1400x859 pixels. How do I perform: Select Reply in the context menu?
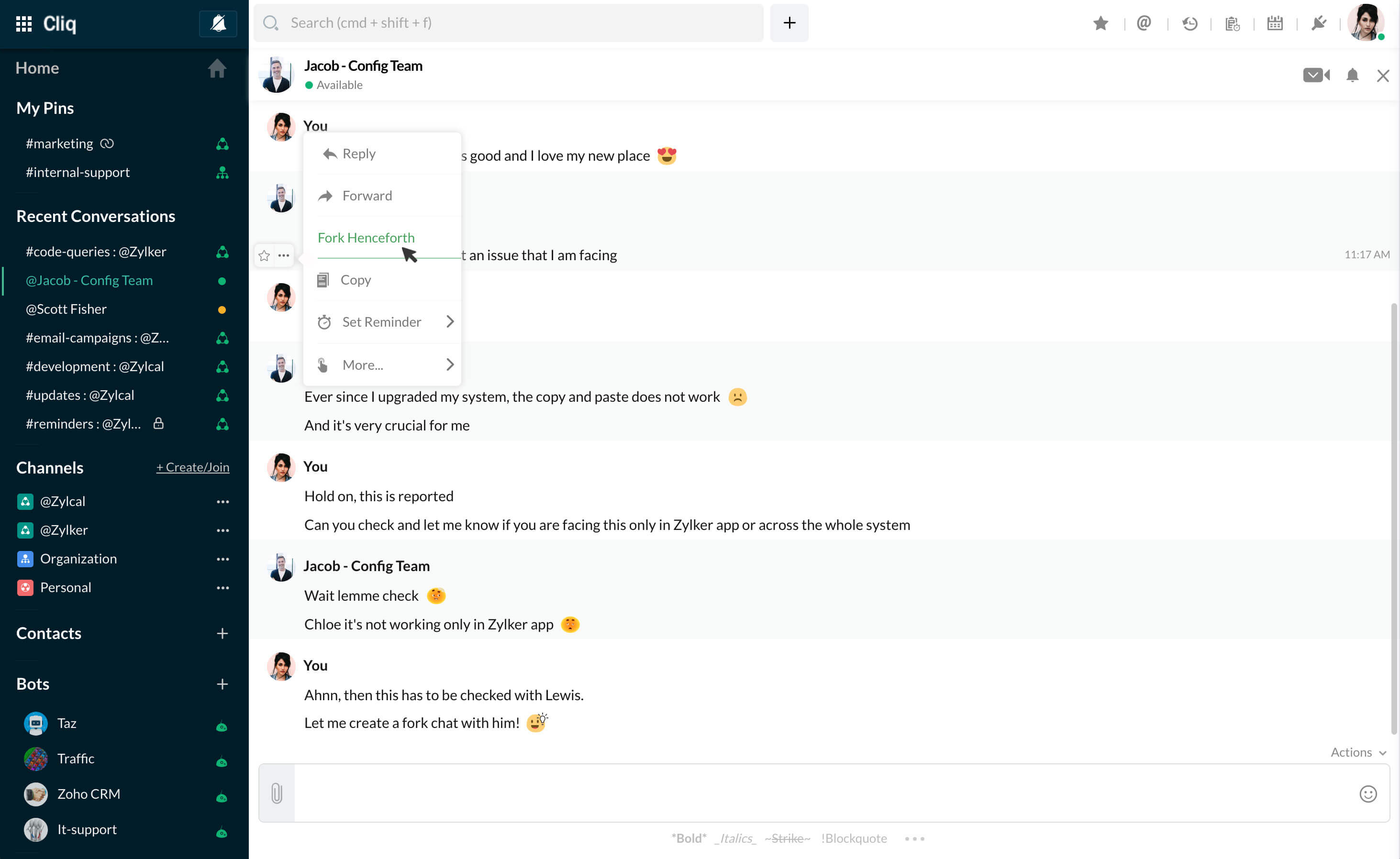pyautogui.click(x=382, y=154)
